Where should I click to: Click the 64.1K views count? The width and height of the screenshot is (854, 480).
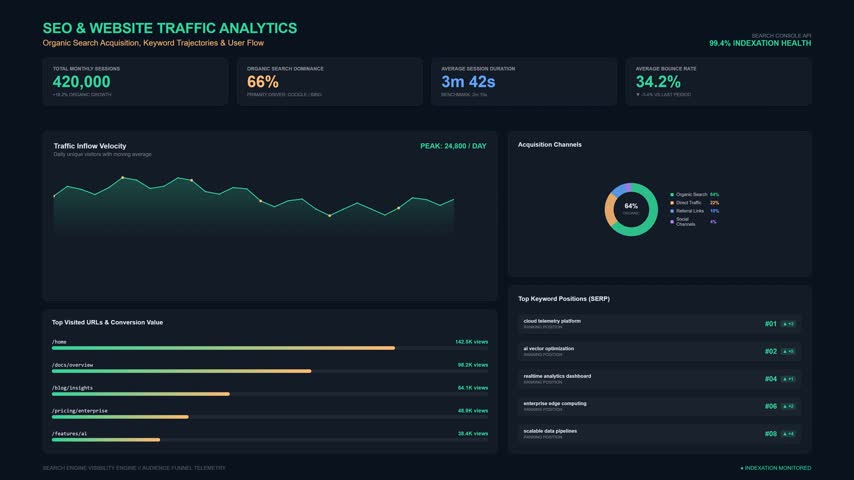coord(473,388)
